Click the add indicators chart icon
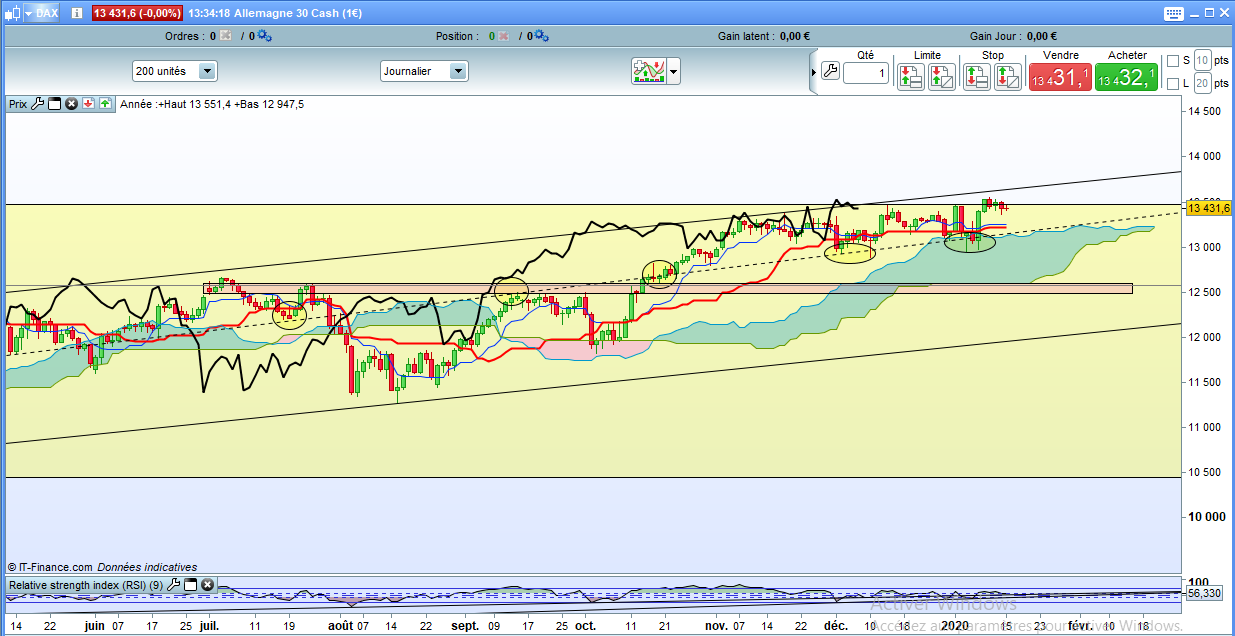The image size is (1235, 636). tap(649, 71)
